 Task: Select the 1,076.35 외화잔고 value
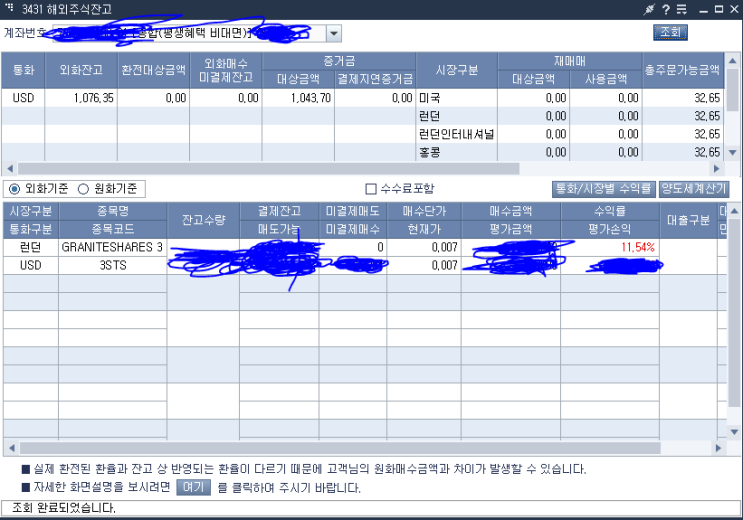coord(81,98)
